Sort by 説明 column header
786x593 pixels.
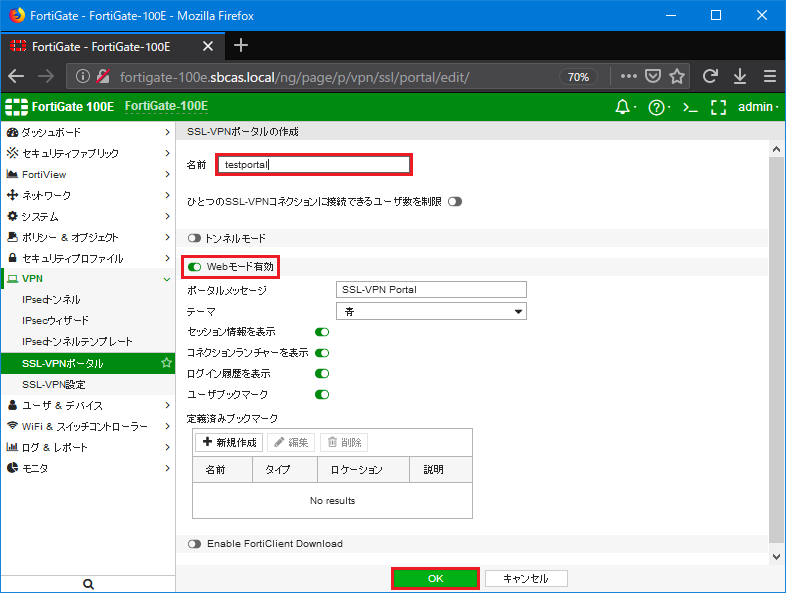pyautogui.click(x=441, y=470)
